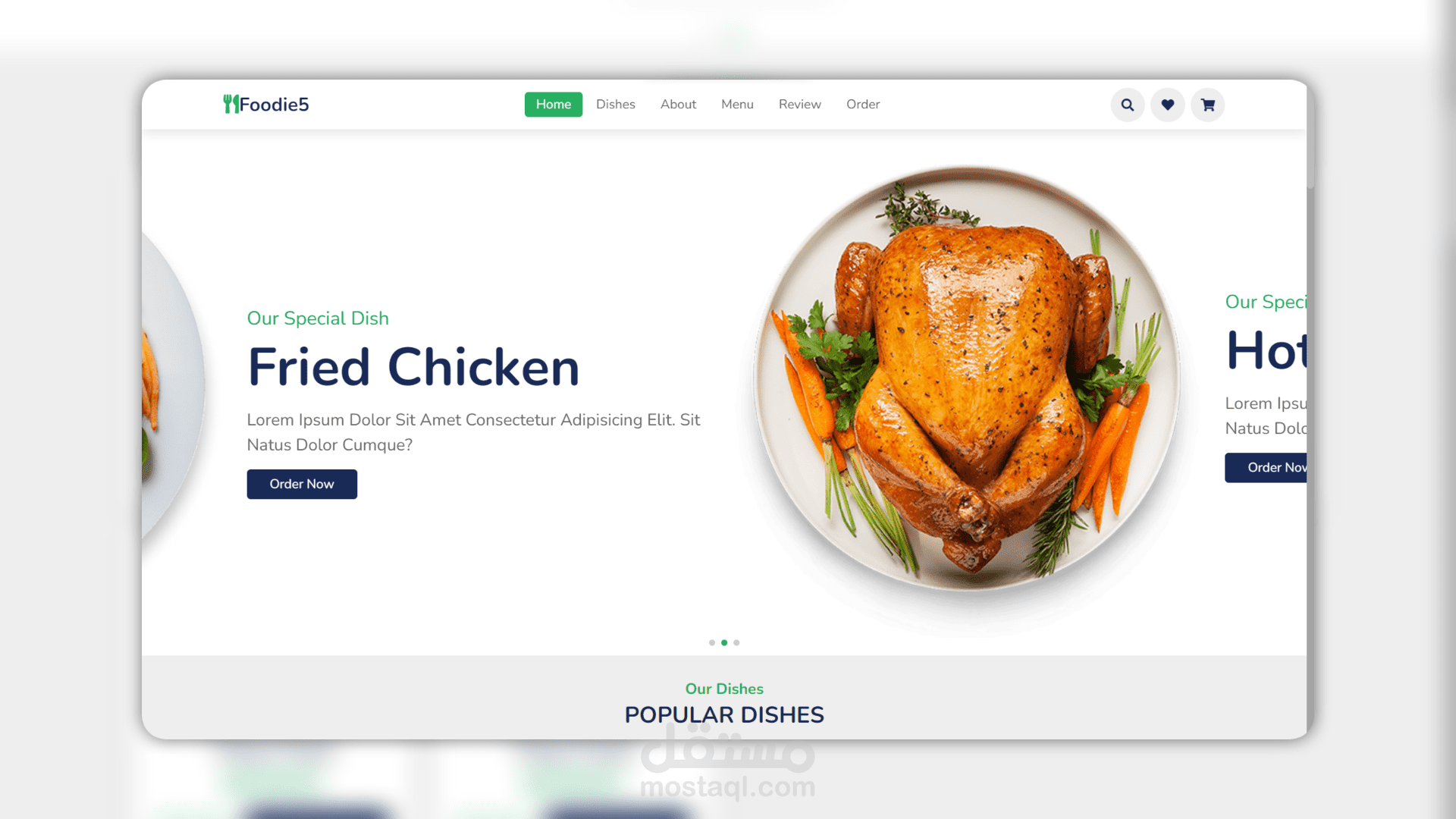
Task: Toggle the Home navigation active state
Action: click(x=553, y=104)
